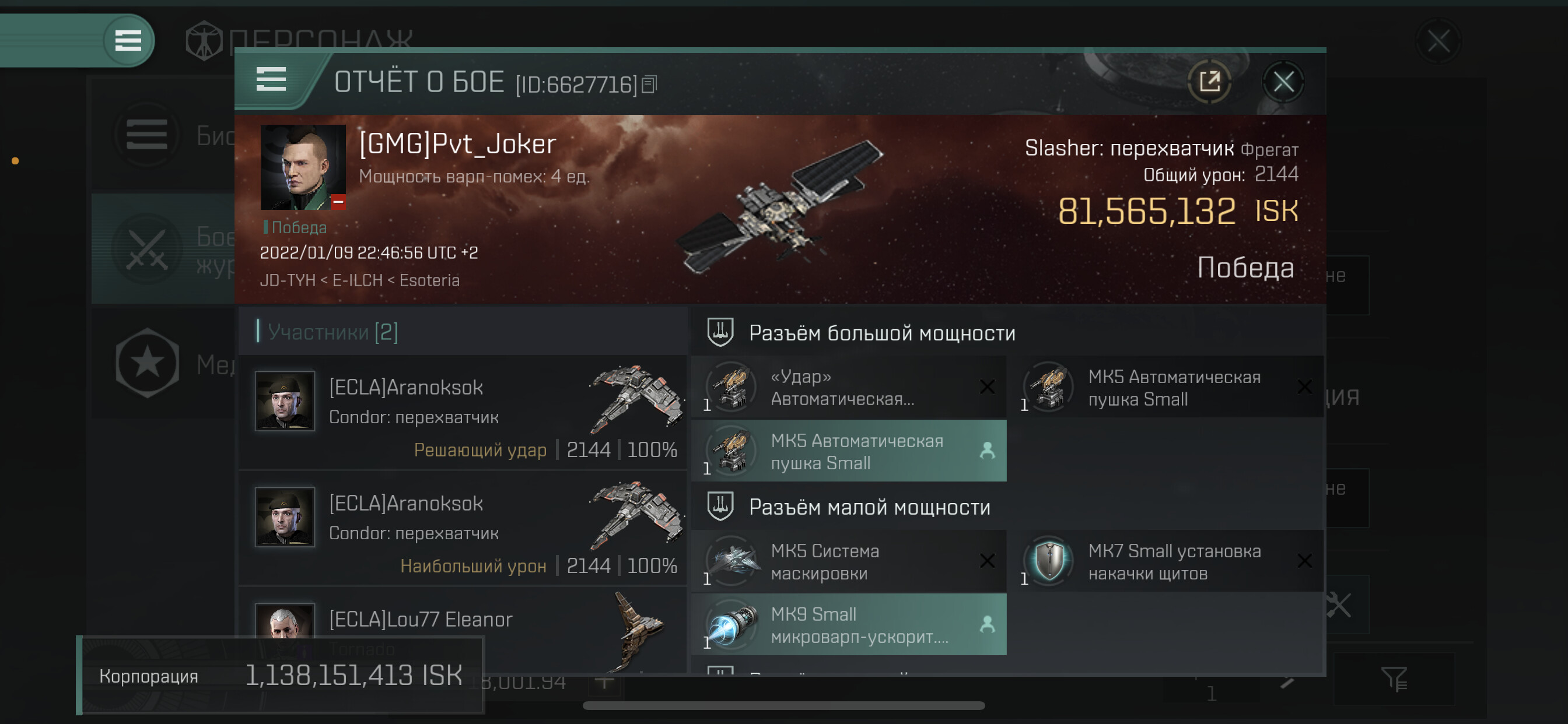Open the Боевой журнал sidebar tab

pos(163,249)
